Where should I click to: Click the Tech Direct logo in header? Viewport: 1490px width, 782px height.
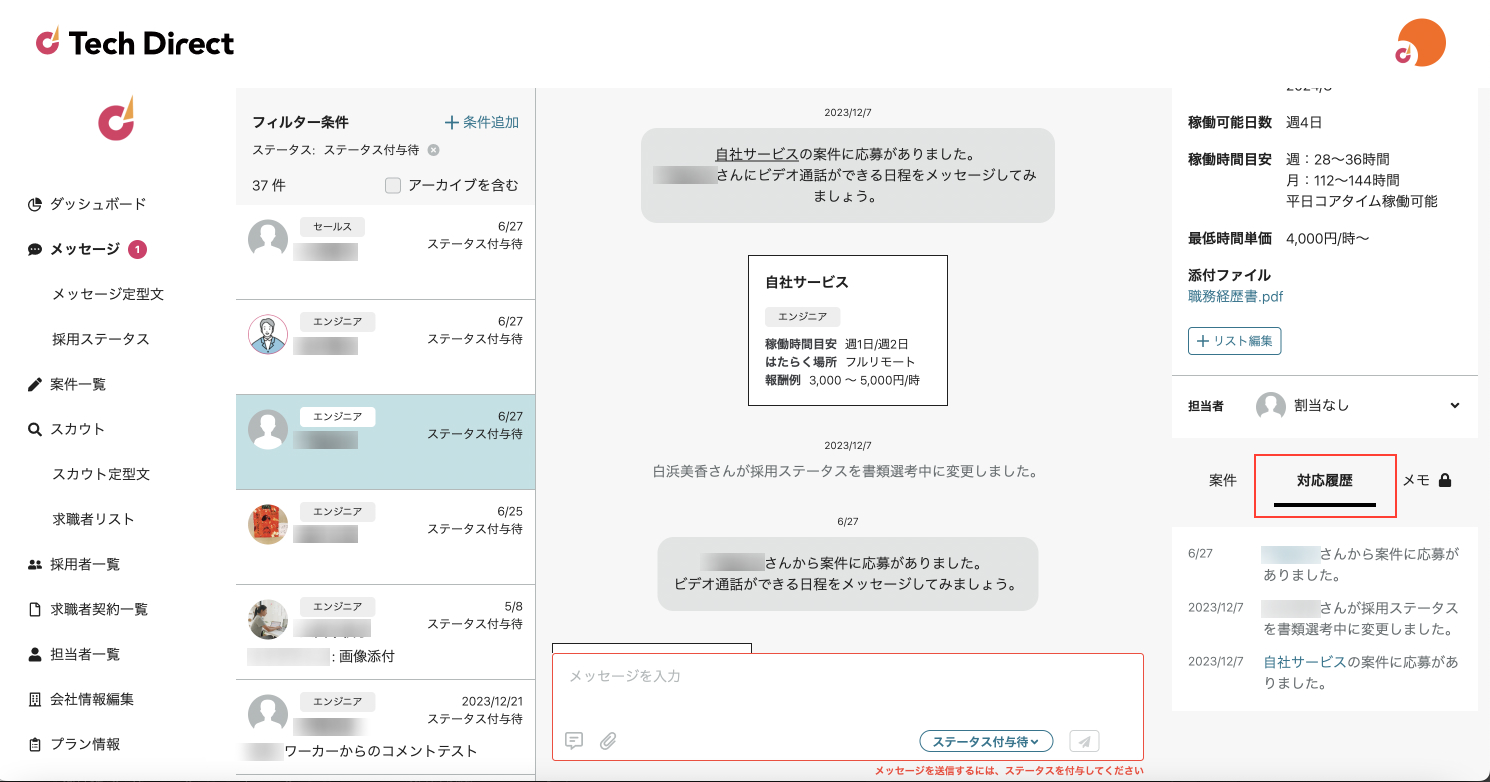point(135,43)
